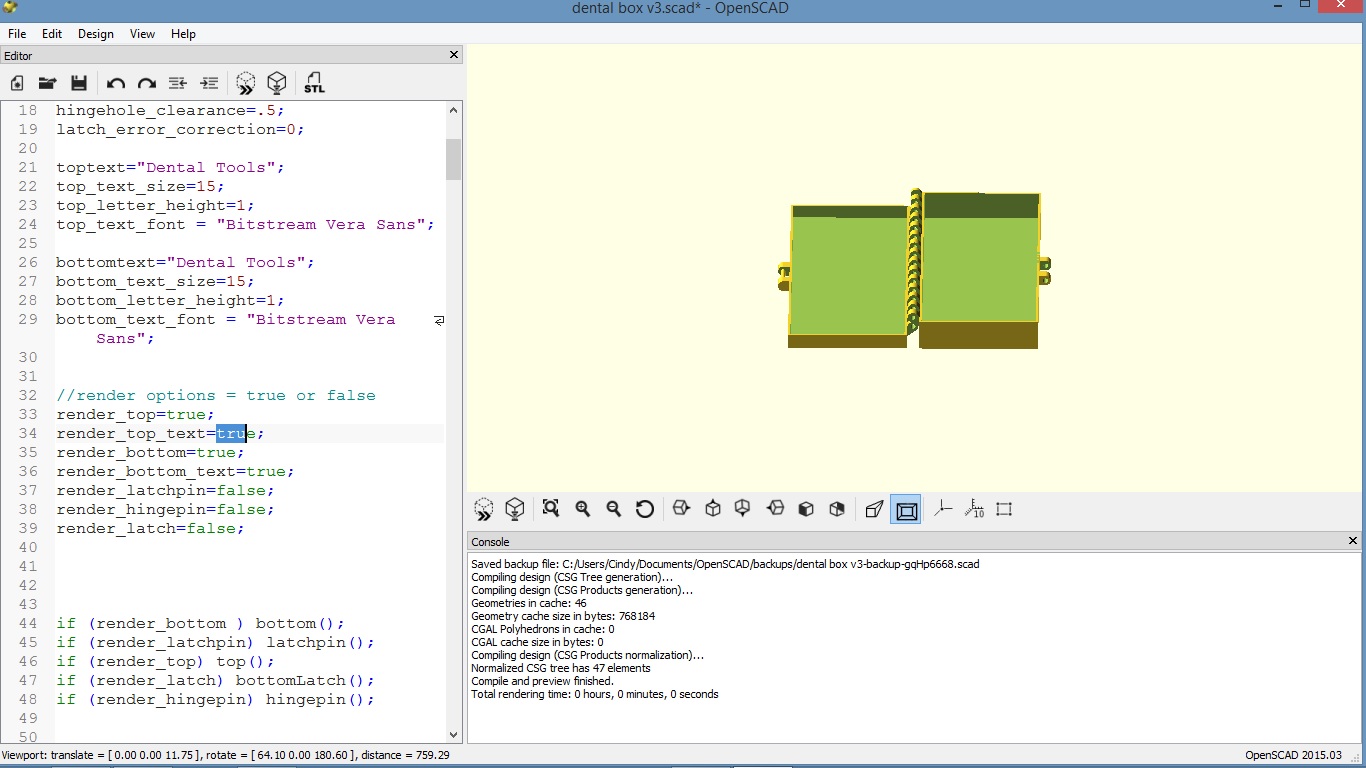
Task: Switch to the front view
Action: pyautogui.click(x=806, y=509)
